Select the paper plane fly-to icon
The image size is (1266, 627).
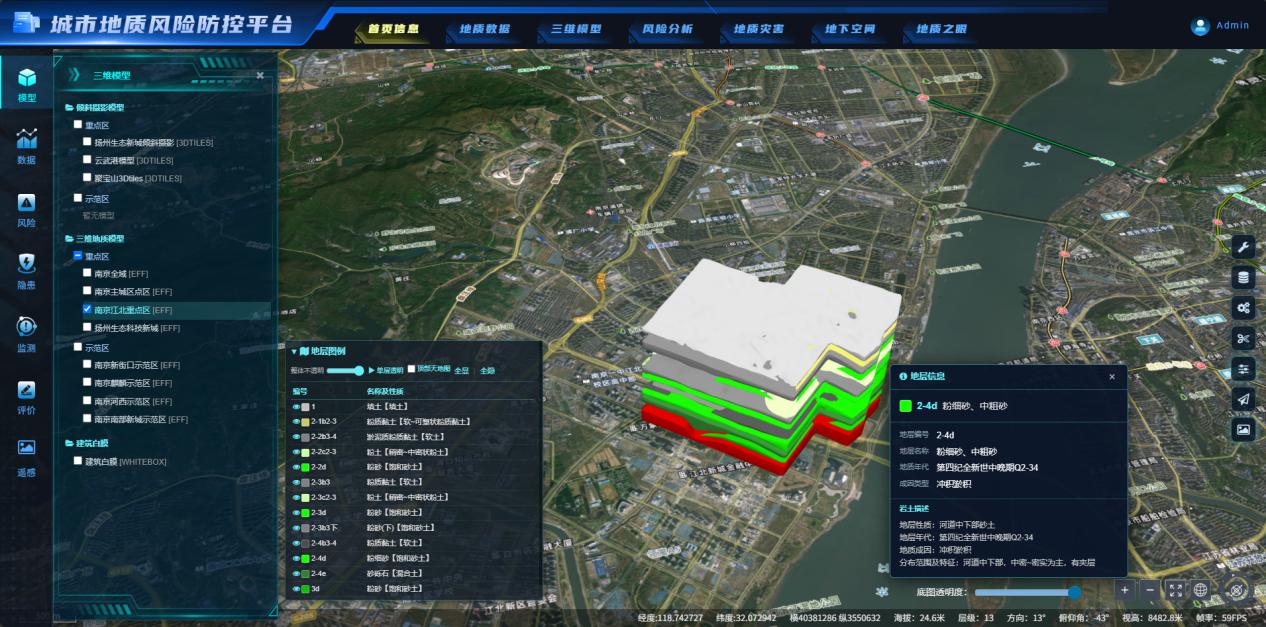pos(1243,399)
